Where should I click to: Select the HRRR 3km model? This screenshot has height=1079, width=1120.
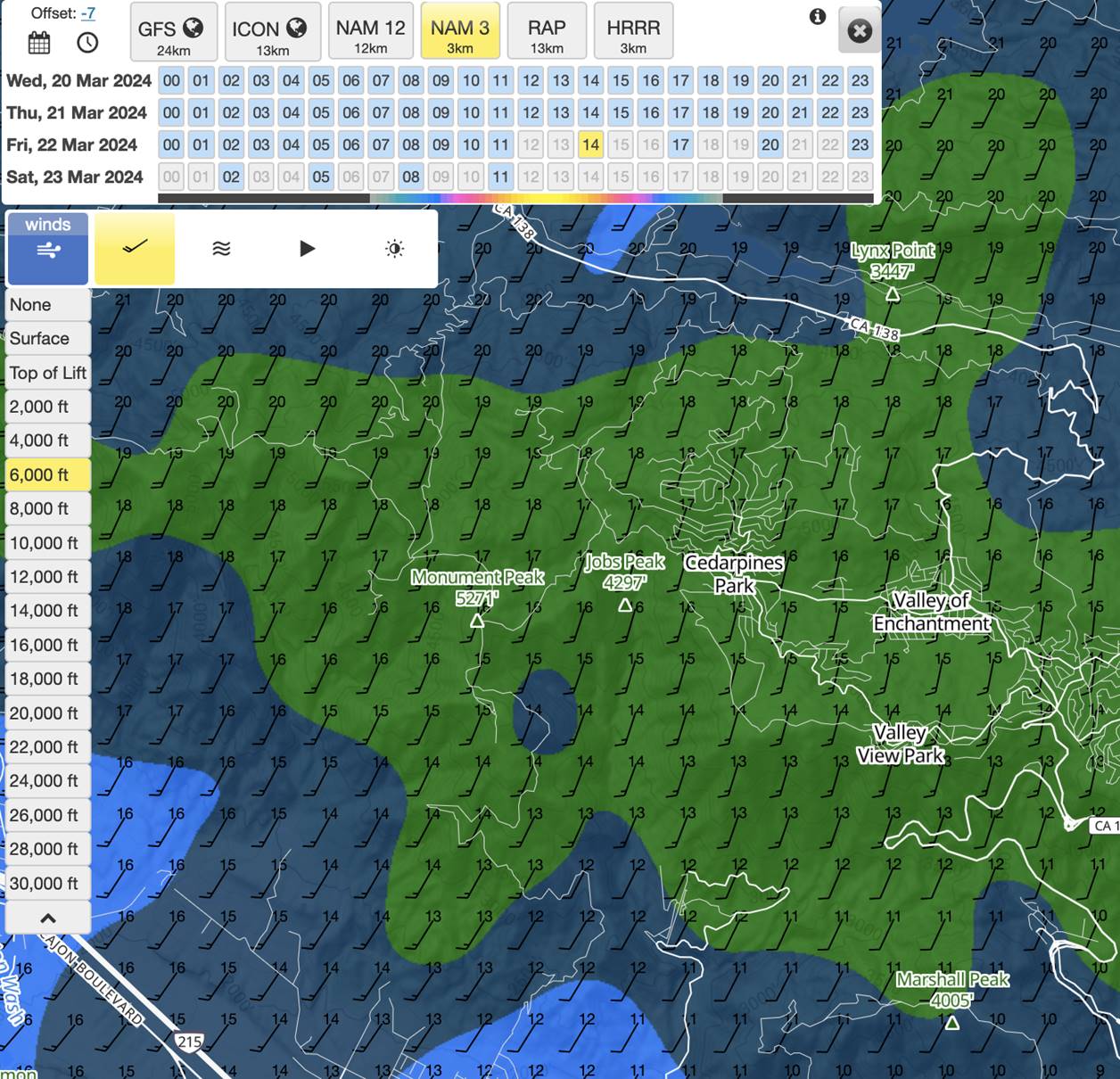click(x=633, y=35)
